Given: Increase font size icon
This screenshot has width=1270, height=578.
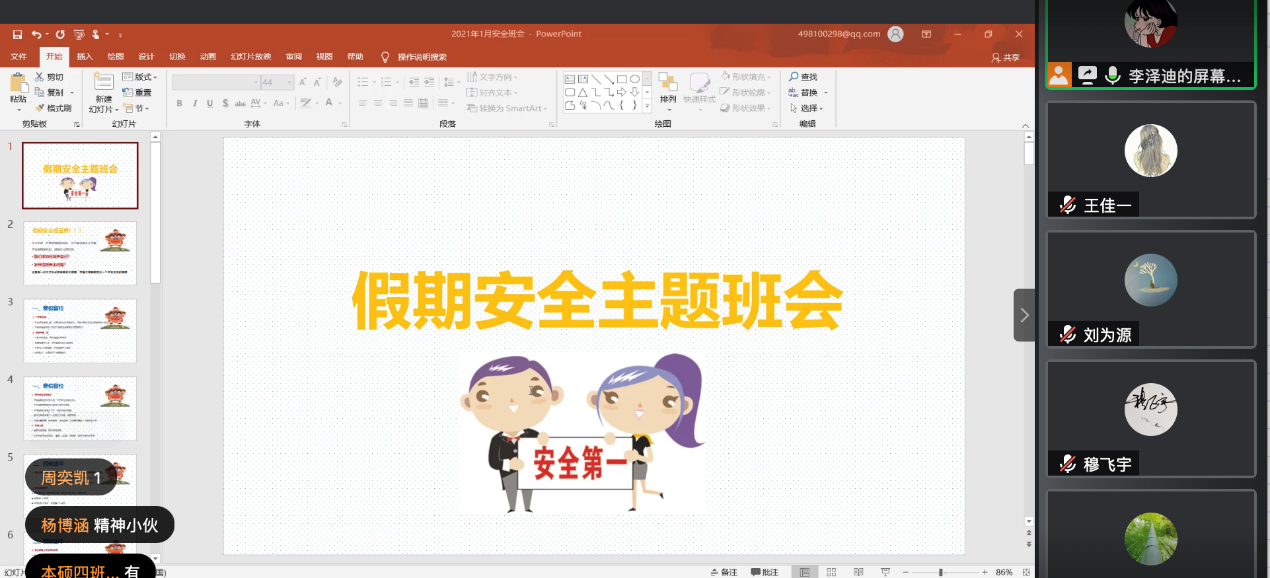Looking at the screenshot, I should pos(304,82).
